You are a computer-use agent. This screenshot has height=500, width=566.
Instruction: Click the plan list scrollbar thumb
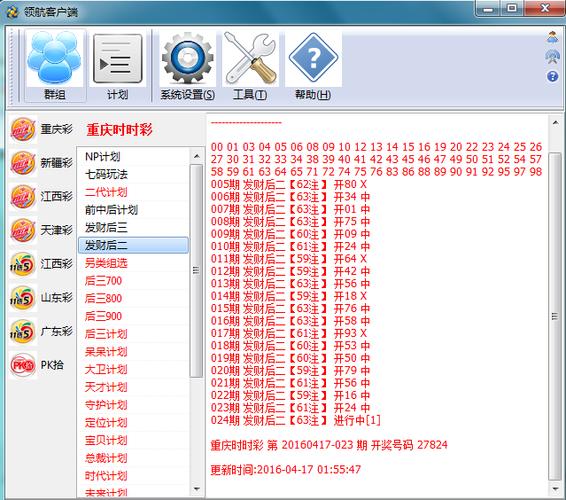[196, 271]
